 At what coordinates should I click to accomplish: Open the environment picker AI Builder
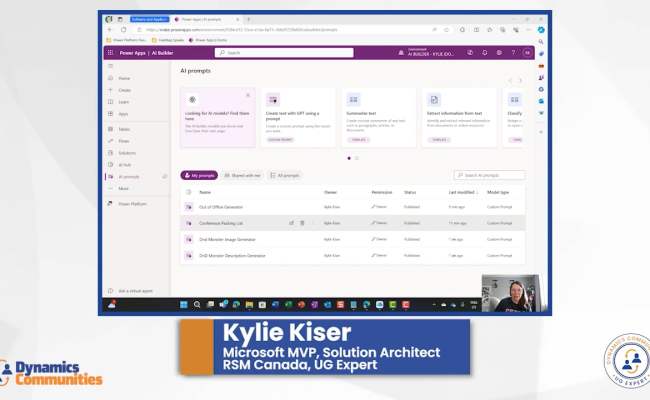pos(426,53)
